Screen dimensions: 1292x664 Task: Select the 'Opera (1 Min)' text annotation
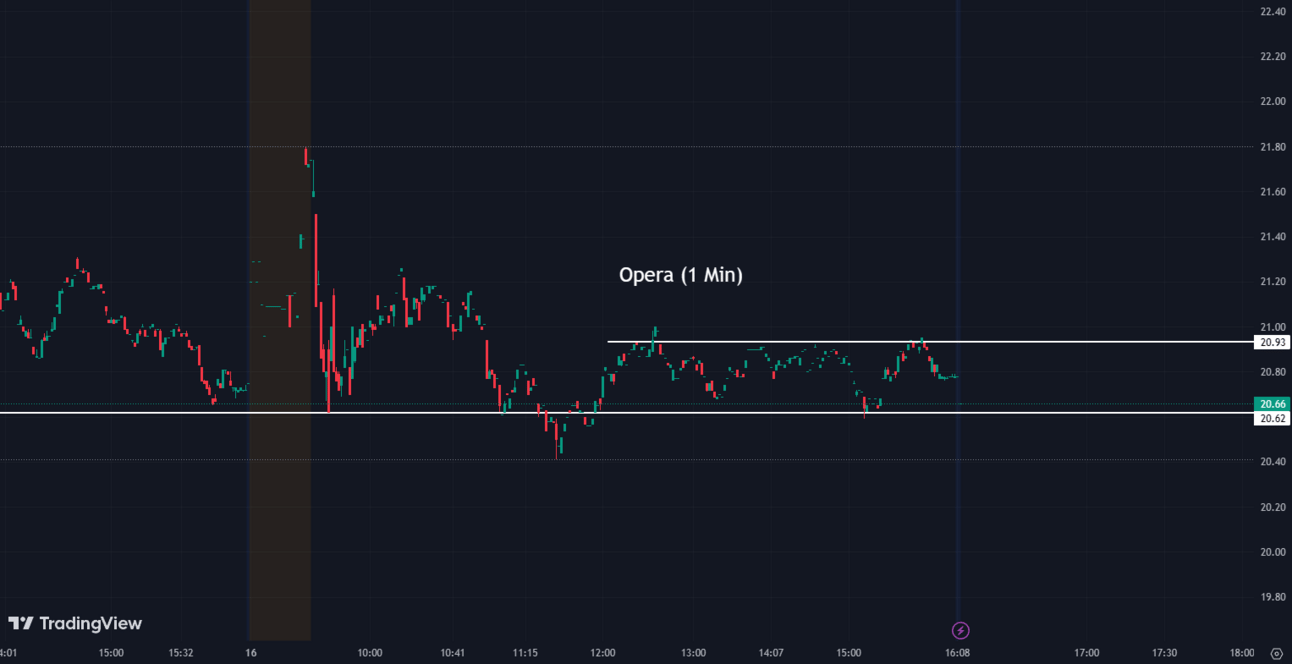(680, 275)
